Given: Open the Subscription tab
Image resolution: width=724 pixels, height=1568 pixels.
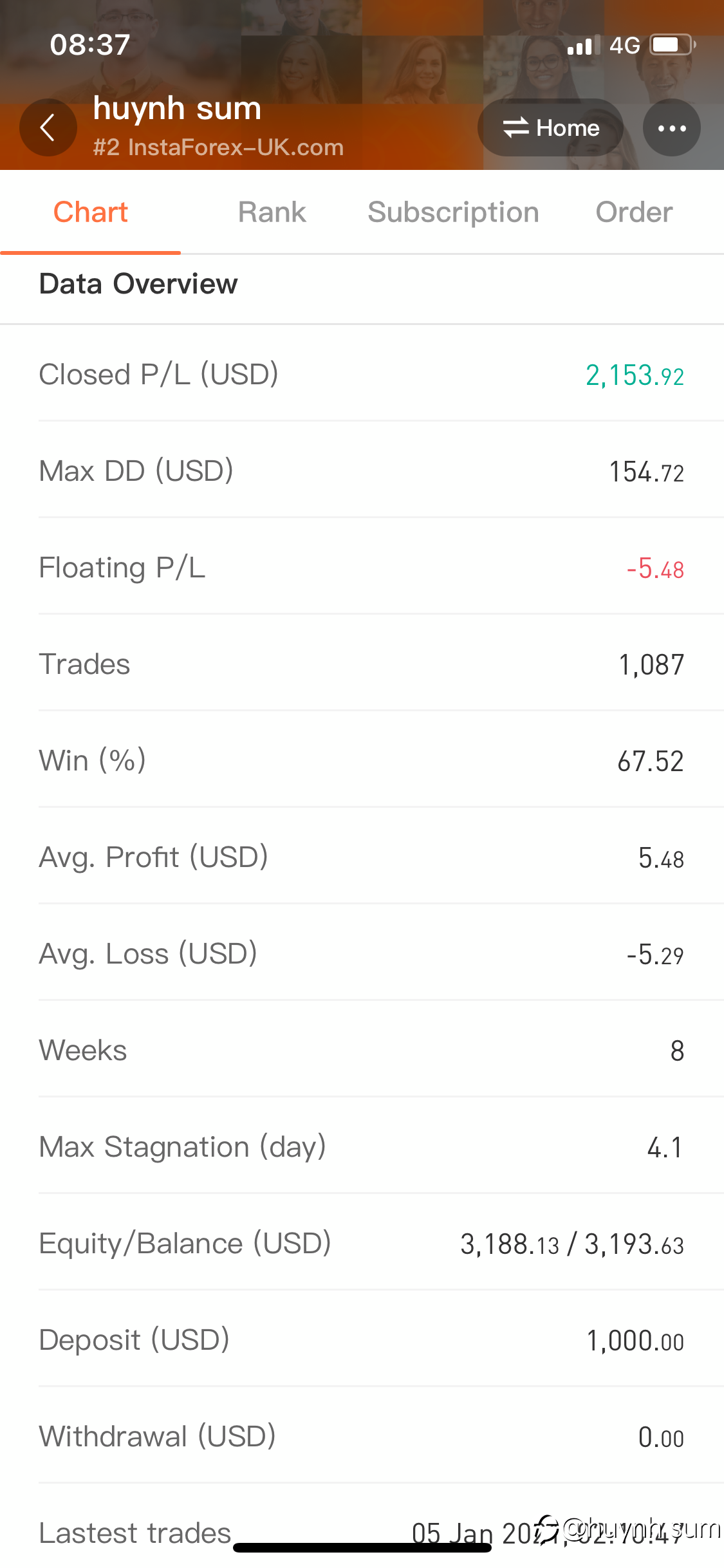Looking at the screenshot, I should [453, 212].
